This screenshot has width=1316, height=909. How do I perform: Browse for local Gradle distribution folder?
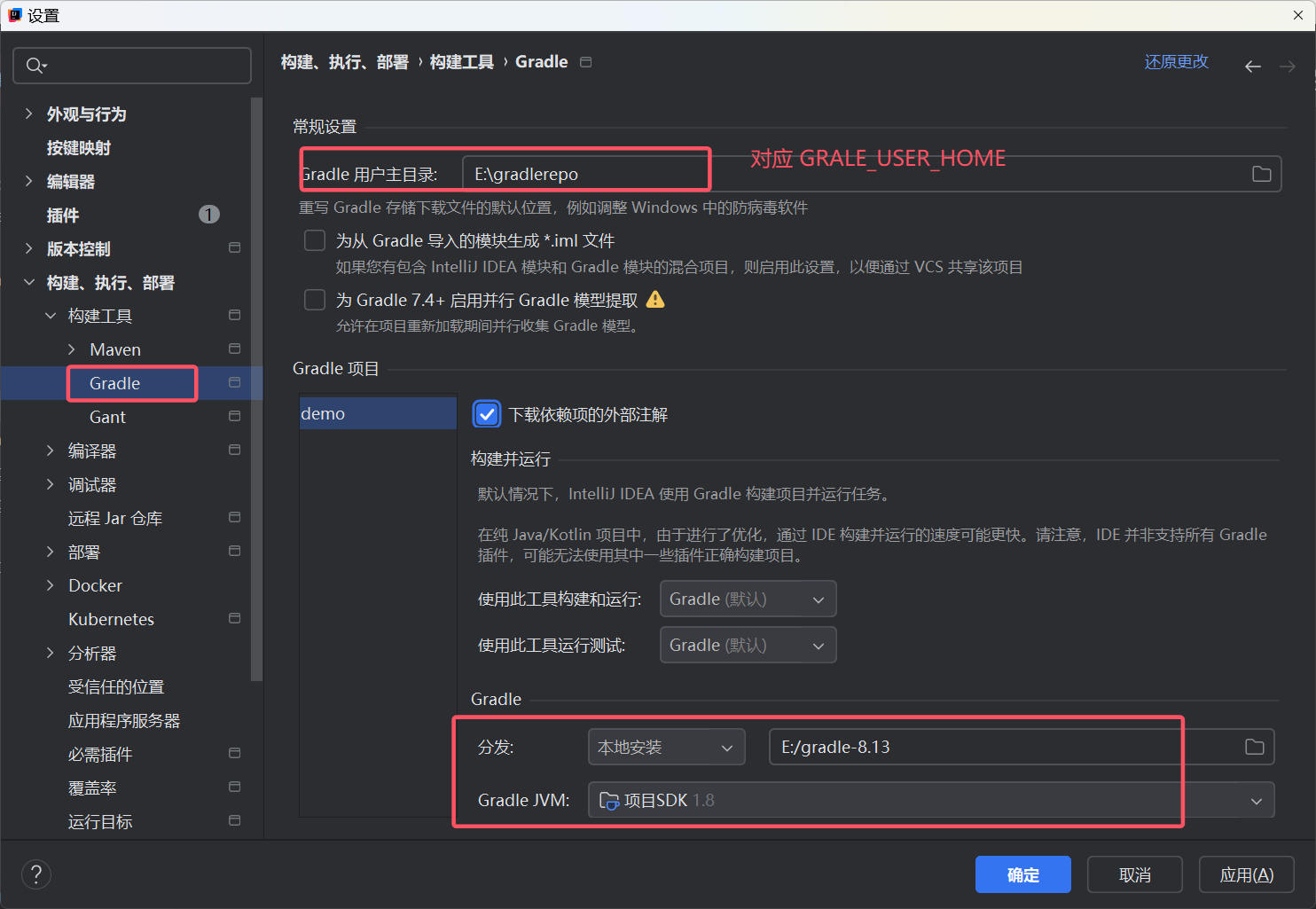pos(1254,747)
